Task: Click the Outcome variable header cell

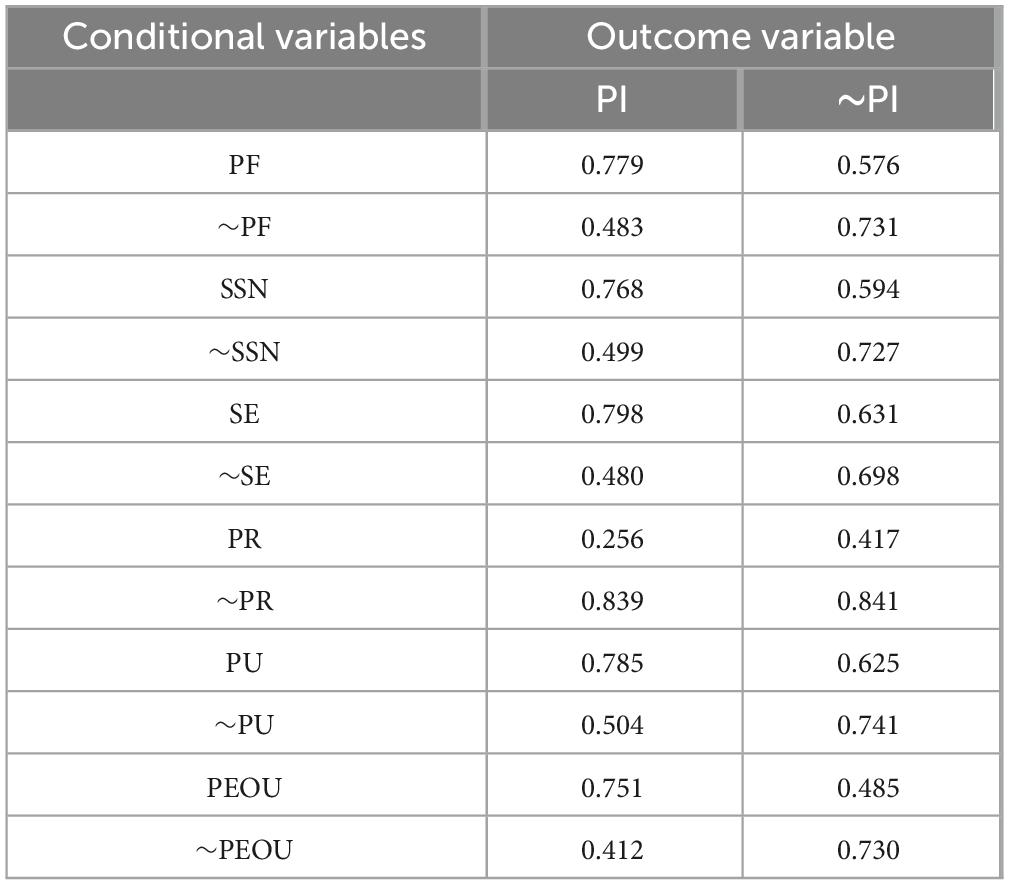Action: [740, 37]
